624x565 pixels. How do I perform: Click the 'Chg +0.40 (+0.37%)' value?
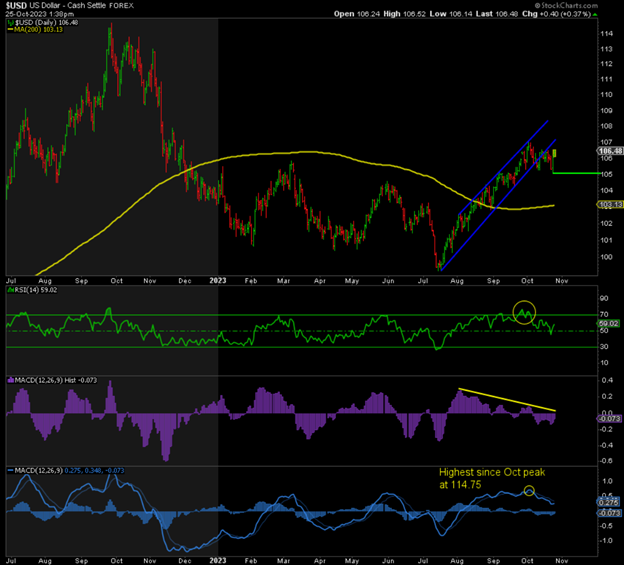pos(556,14)
